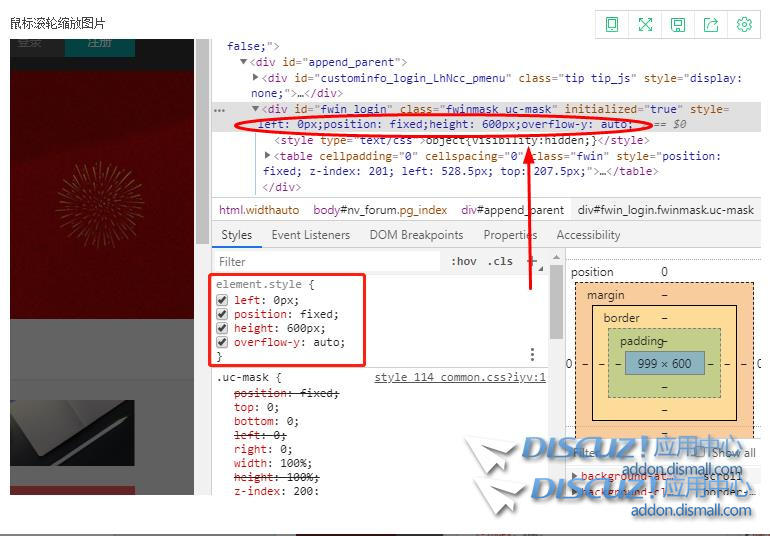Viewport: 770px width, 536px height.
Task: Open the Event Listeners tab
Action: pos(311,235)
